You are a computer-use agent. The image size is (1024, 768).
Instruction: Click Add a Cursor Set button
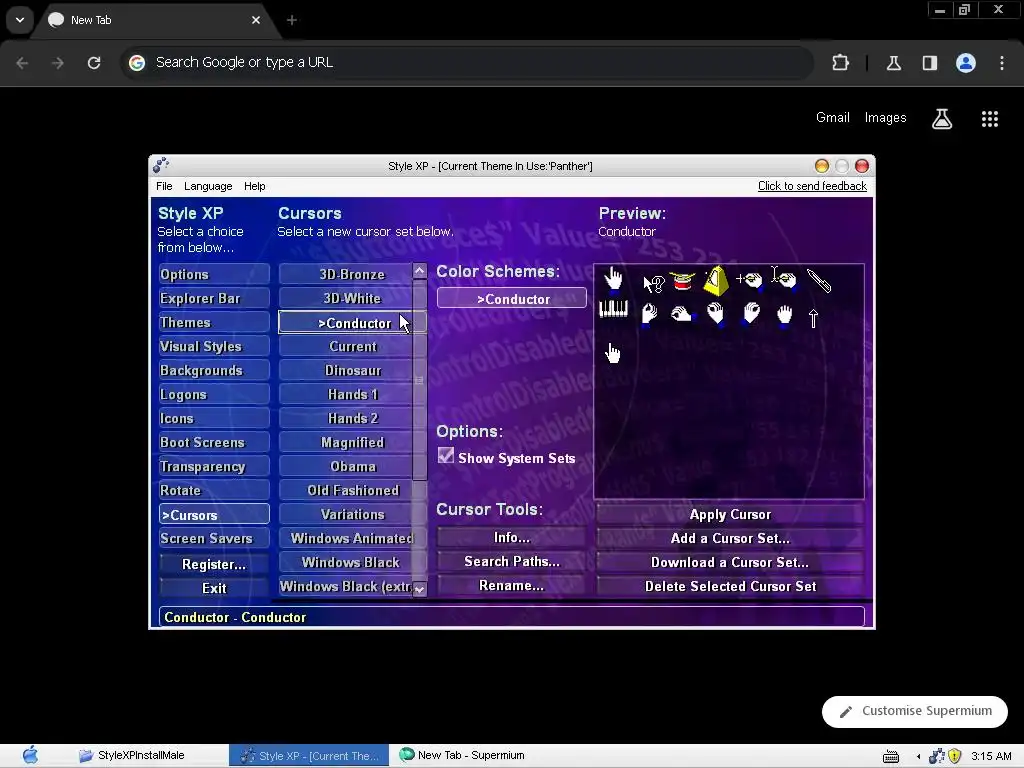point(730,538)
